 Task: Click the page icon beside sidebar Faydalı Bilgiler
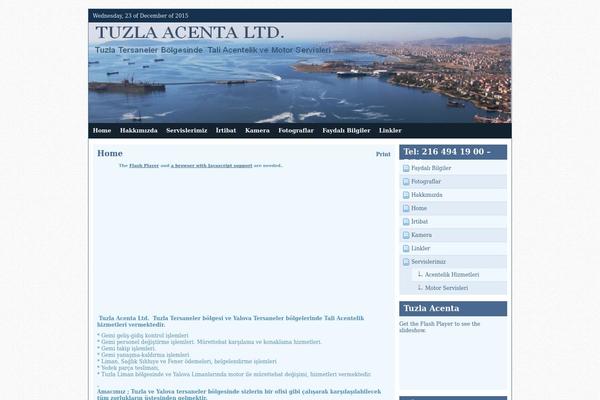pos(406,168)
